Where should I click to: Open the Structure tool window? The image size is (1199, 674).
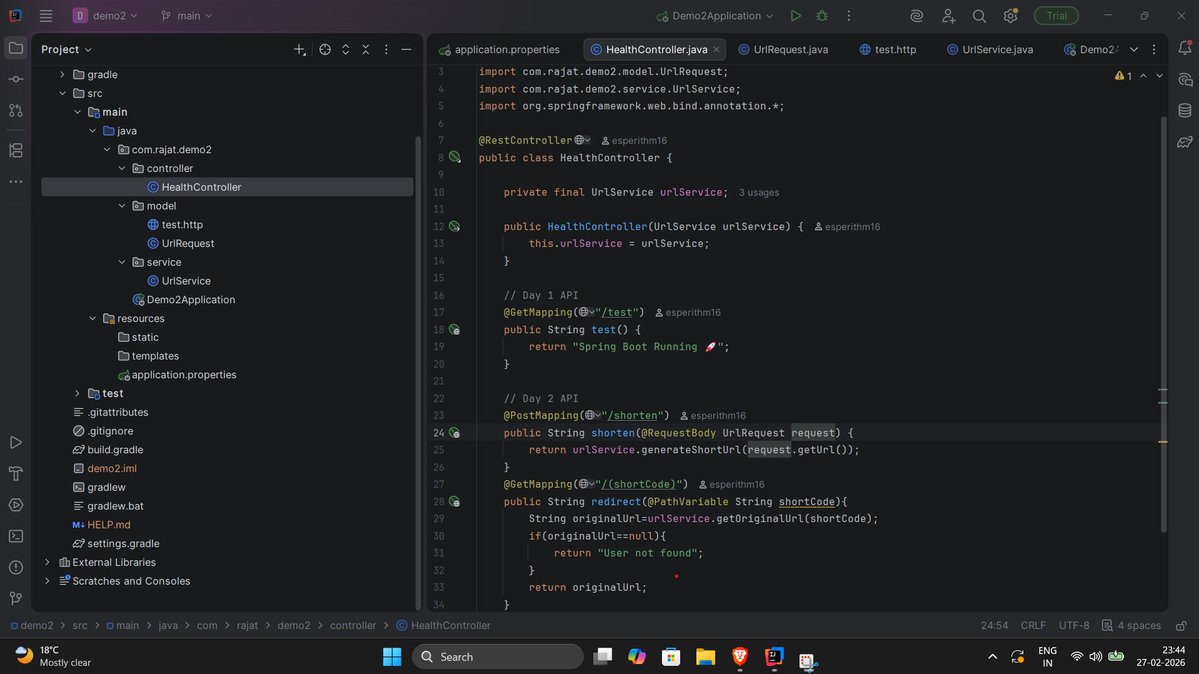tap(15, 151)
